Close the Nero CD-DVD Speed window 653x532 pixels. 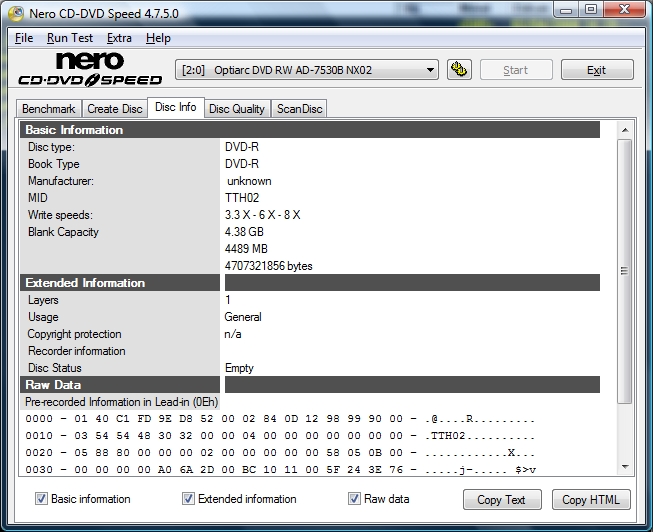(x=624, y=9)
